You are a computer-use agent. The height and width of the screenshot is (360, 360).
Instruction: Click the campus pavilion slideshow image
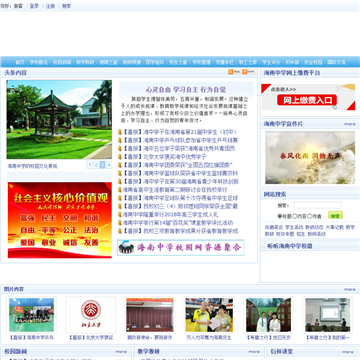pos(59,119)
